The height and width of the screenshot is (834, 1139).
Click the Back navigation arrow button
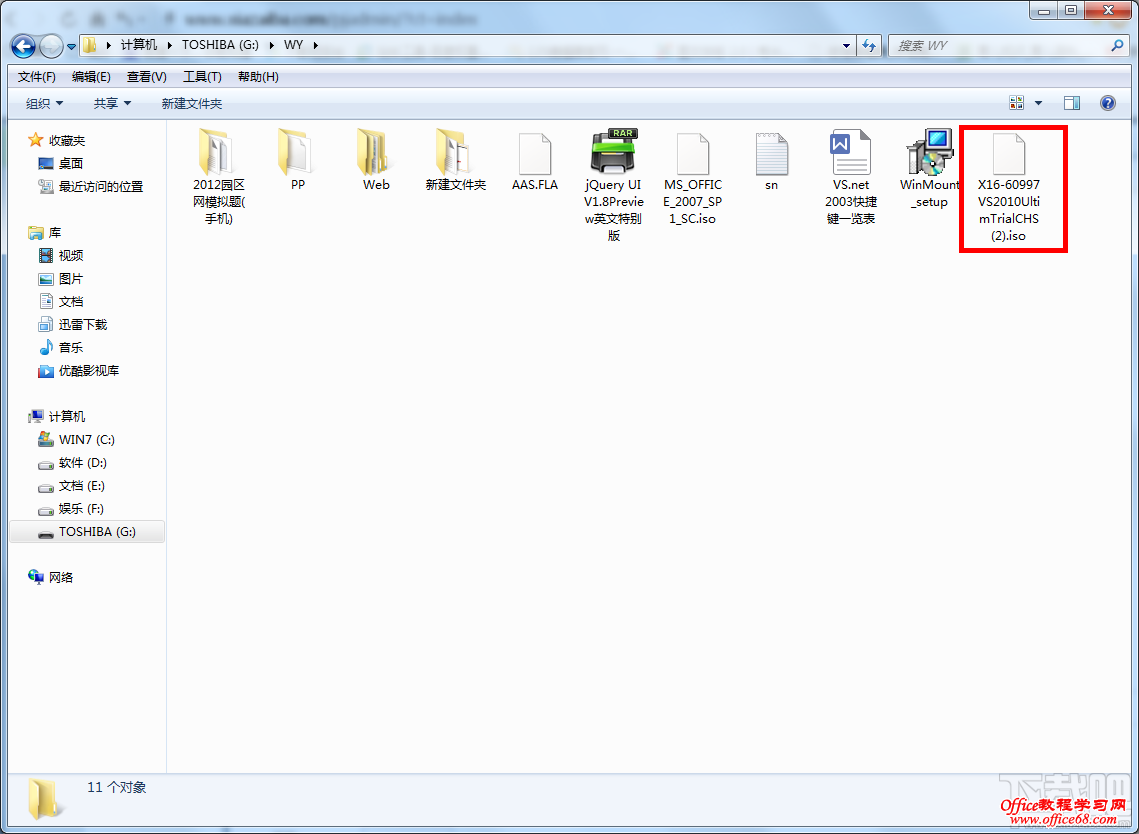tap(23, 46)
